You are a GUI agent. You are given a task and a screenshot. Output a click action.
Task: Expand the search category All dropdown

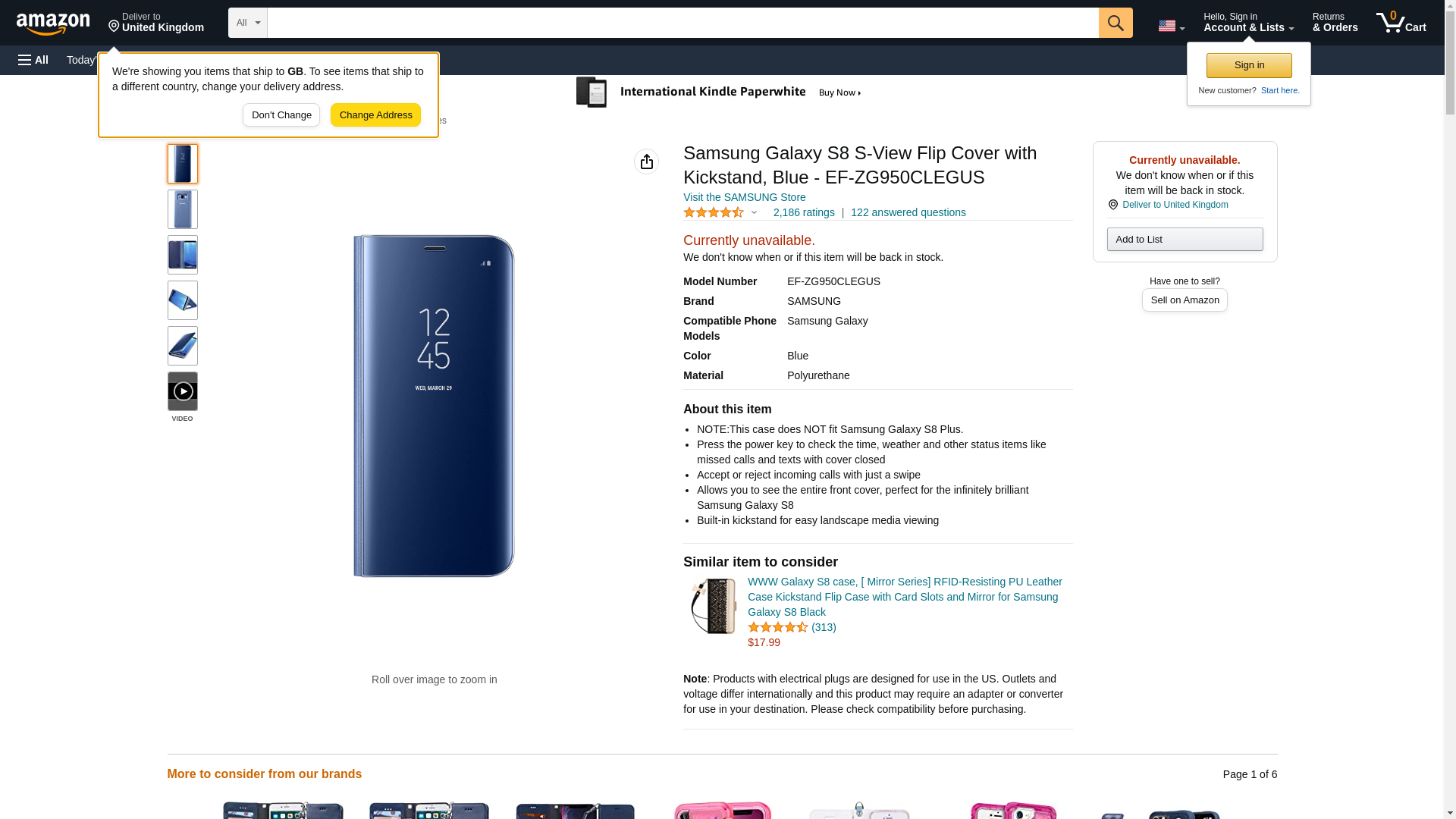click(x=247, y=23)
